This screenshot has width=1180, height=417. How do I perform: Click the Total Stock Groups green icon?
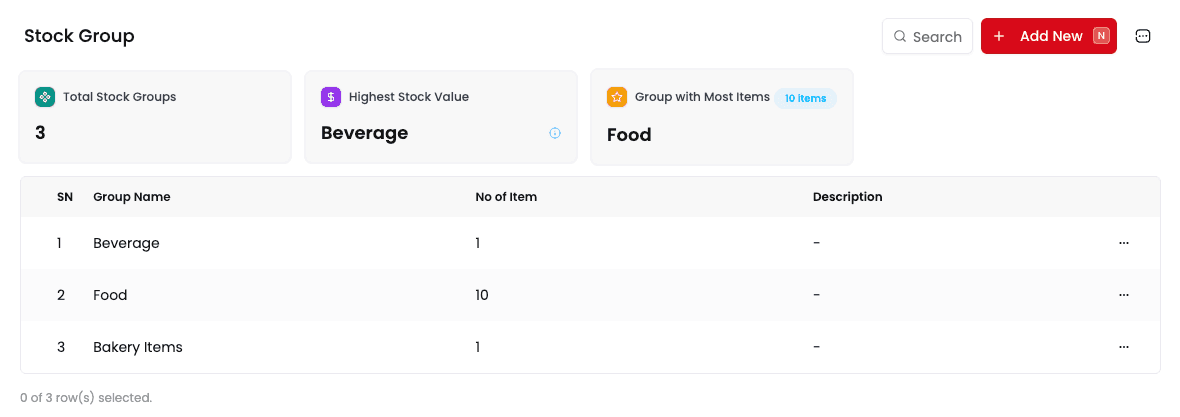tap(45, 97)
